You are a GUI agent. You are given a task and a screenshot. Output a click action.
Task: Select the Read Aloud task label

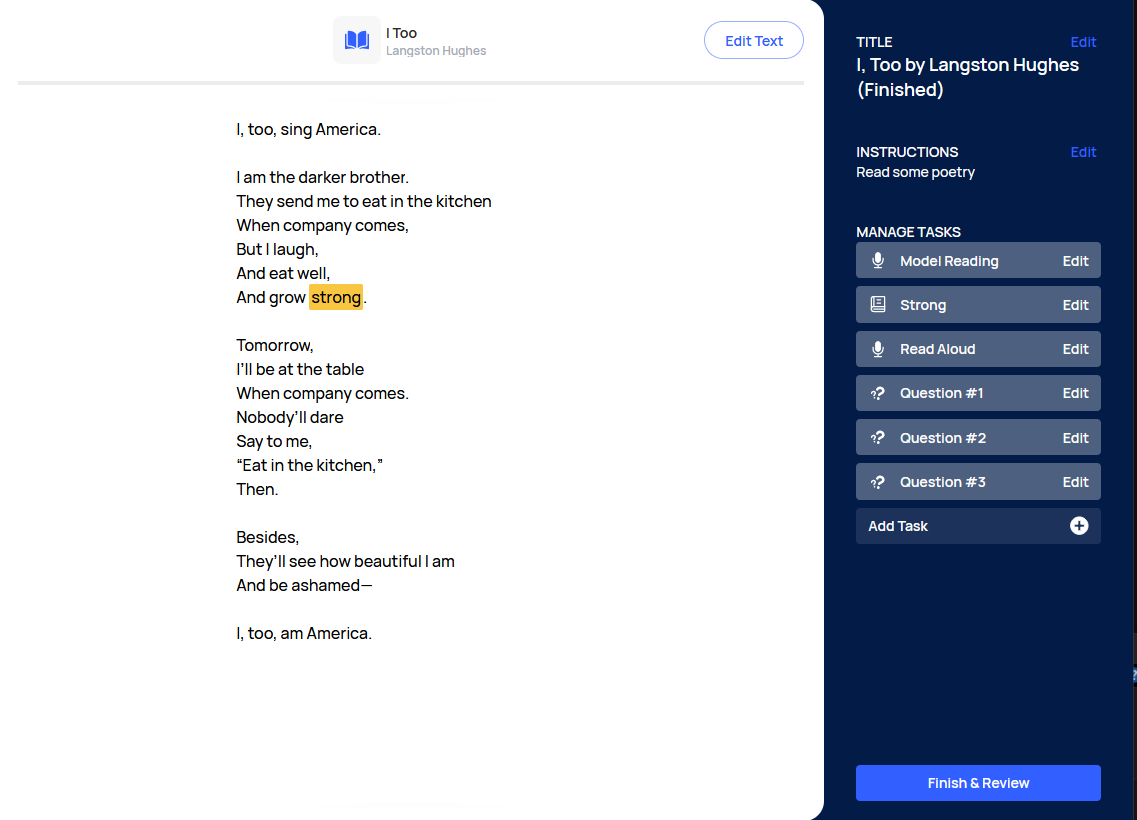pyautogui.click(x=938, y=349)
